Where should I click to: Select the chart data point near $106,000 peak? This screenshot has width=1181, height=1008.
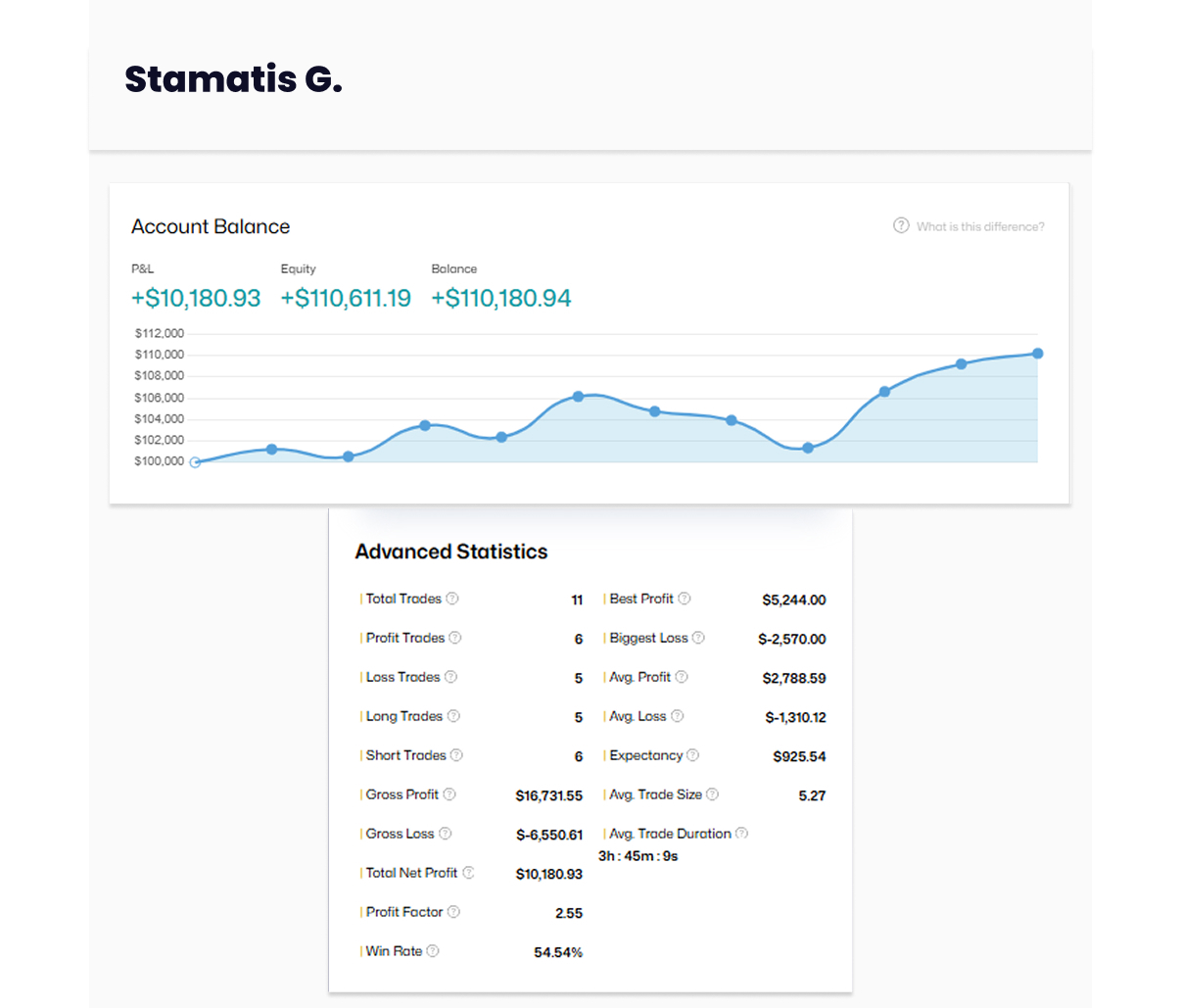coord(578,397)
